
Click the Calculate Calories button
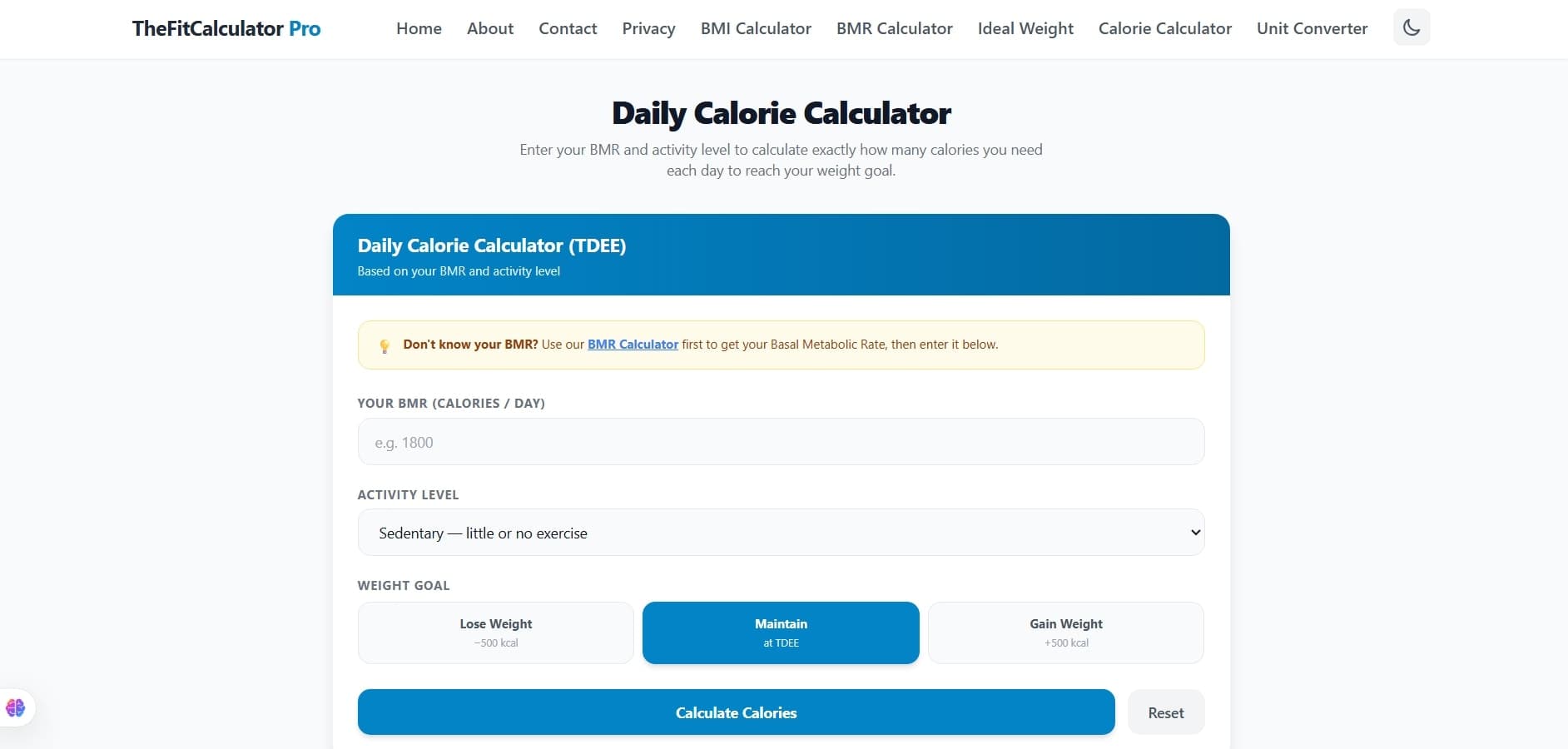[x=735, y=712]
